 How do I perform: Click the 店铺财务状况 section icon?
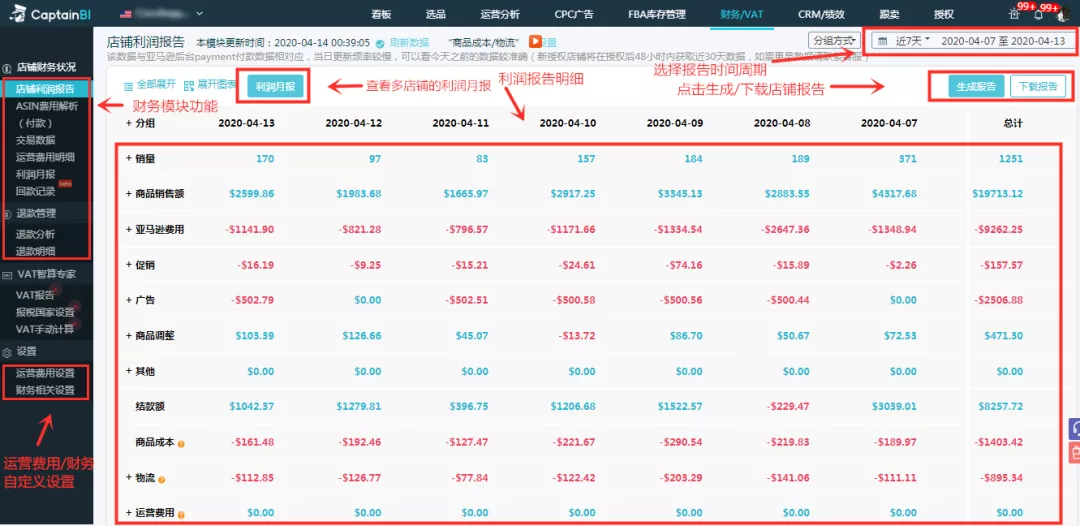point(7,68)
